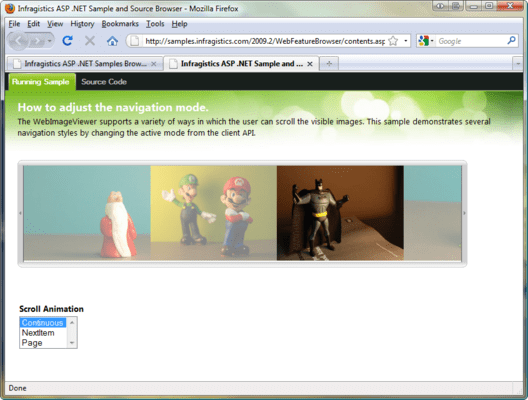
Task: Go to Firefox home page icon
Action: click(112, 41)
